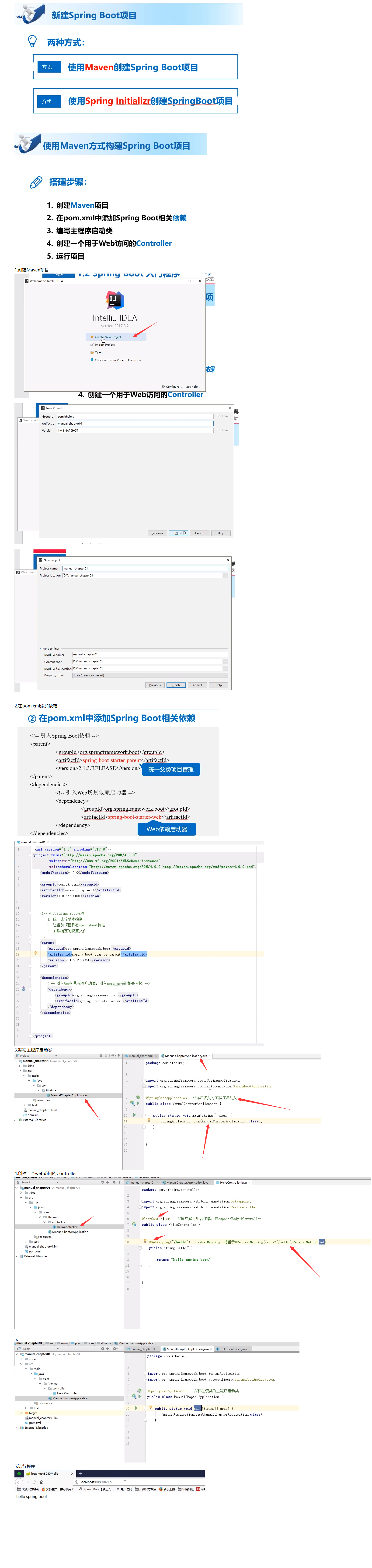Click run arrow beside main method in step 3
Image resolution: width=372 pixels, height=1568 pixels.
(x=134, y=1115)
